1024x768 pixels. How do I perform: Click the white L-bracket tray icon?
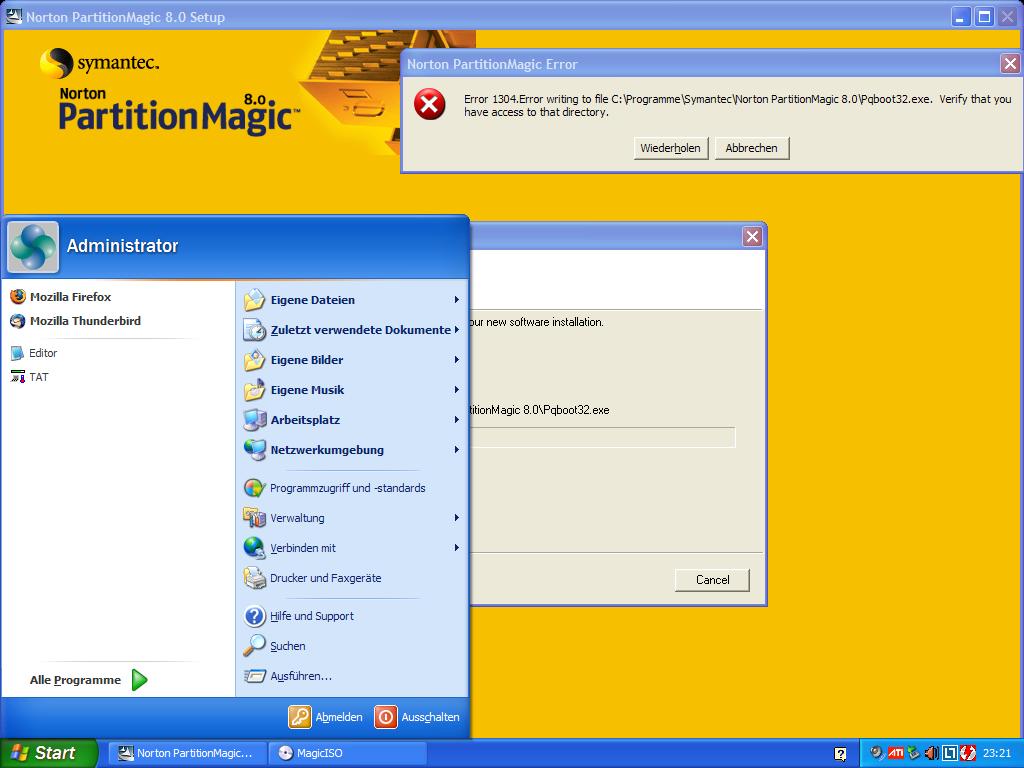click(950, 753)
